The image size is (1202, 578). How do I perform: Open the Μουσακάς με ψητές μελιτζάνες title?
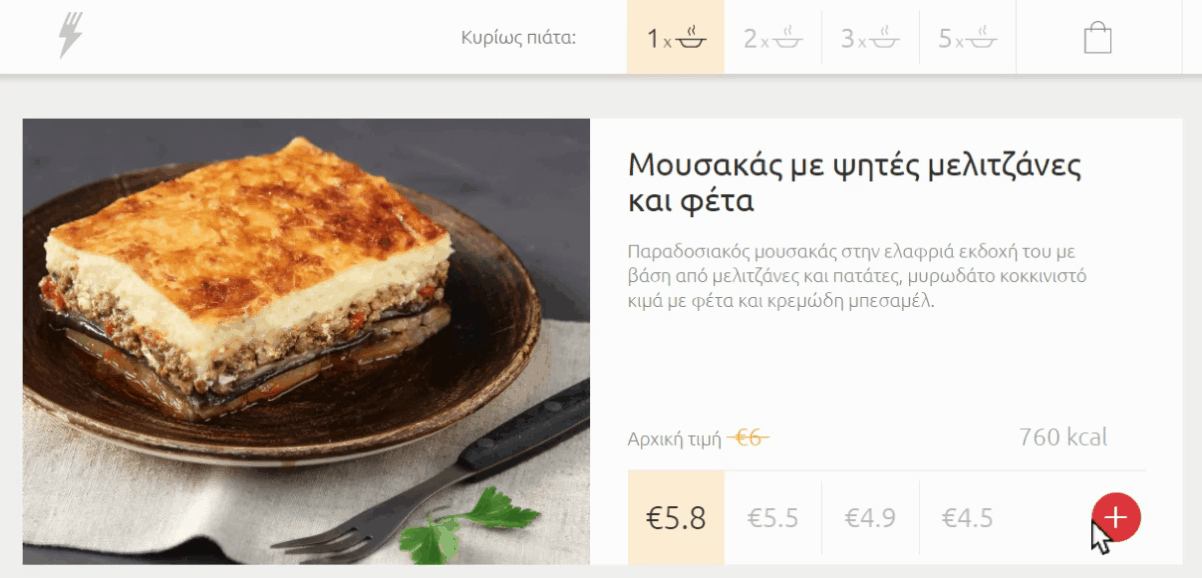pyautogui.click(x=855, y=182)
